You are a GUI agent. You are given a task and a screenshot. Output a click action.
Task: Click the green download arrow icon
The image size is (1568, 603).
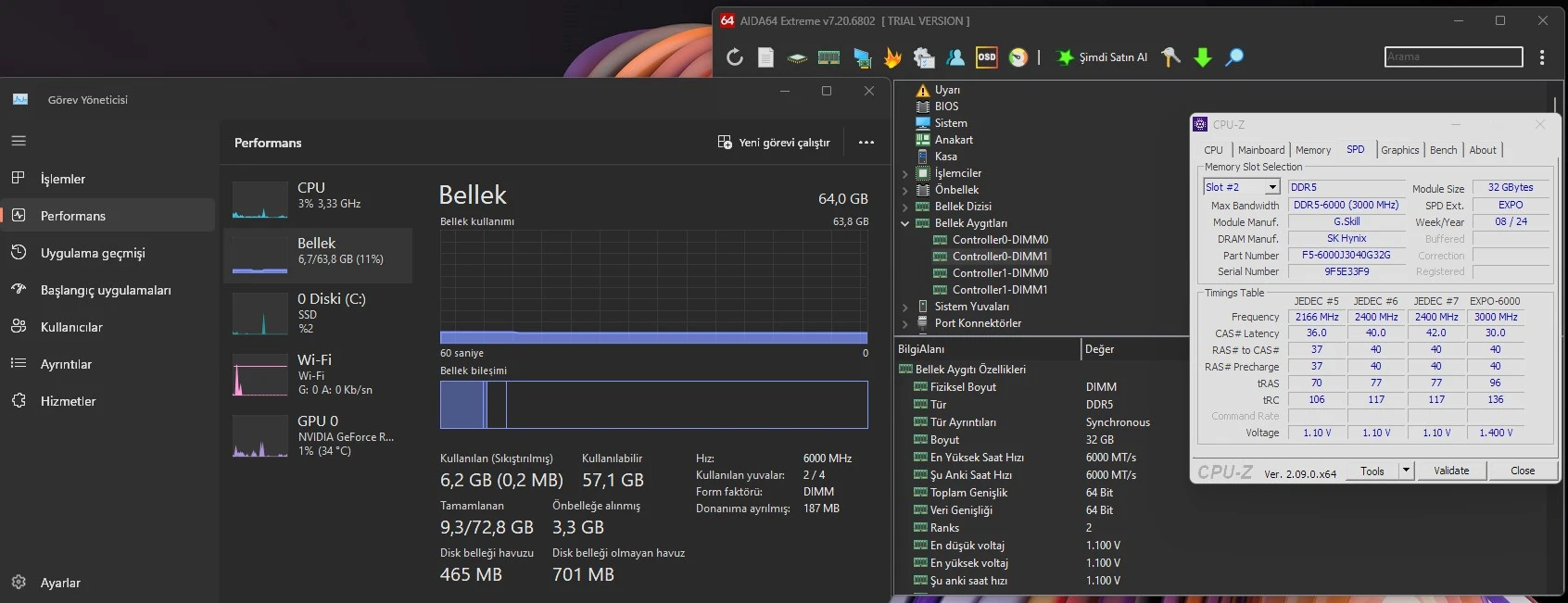point(1203,57)
